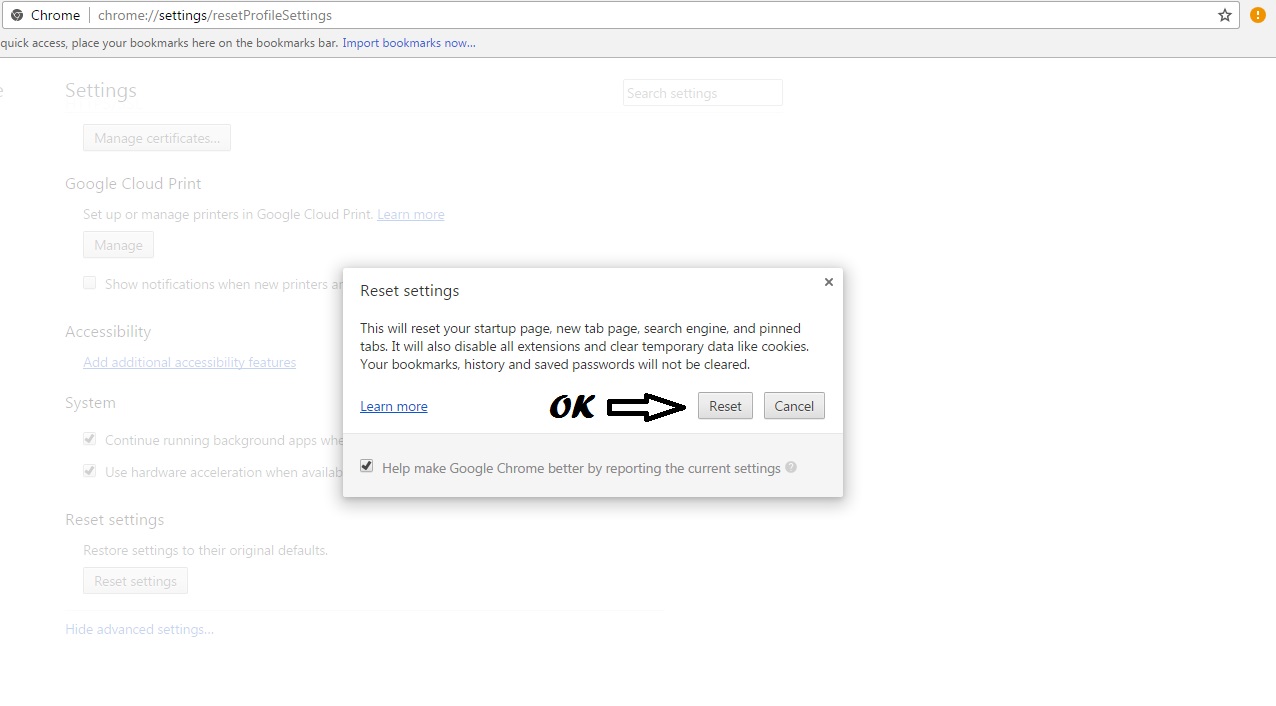Viewport: 1276px width, 706px height.
Task: Click the Reset settings dialog title
Action: (x=410, y=291)
